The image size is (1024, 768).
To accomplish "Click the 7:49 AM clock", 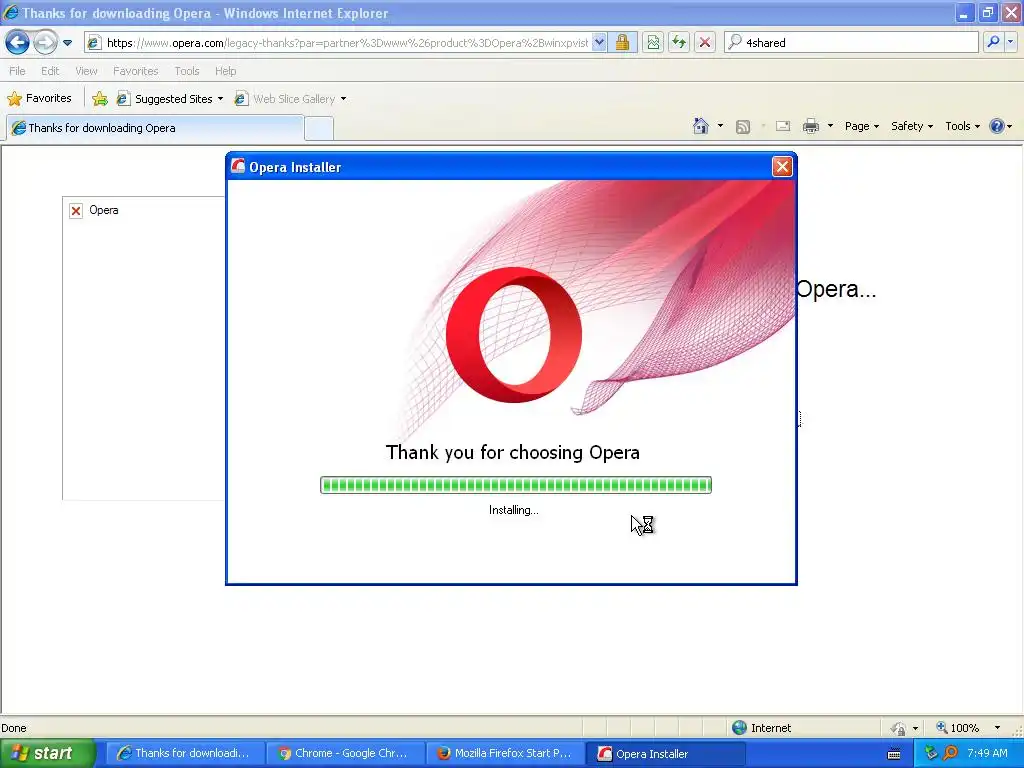I will point(987,753).
